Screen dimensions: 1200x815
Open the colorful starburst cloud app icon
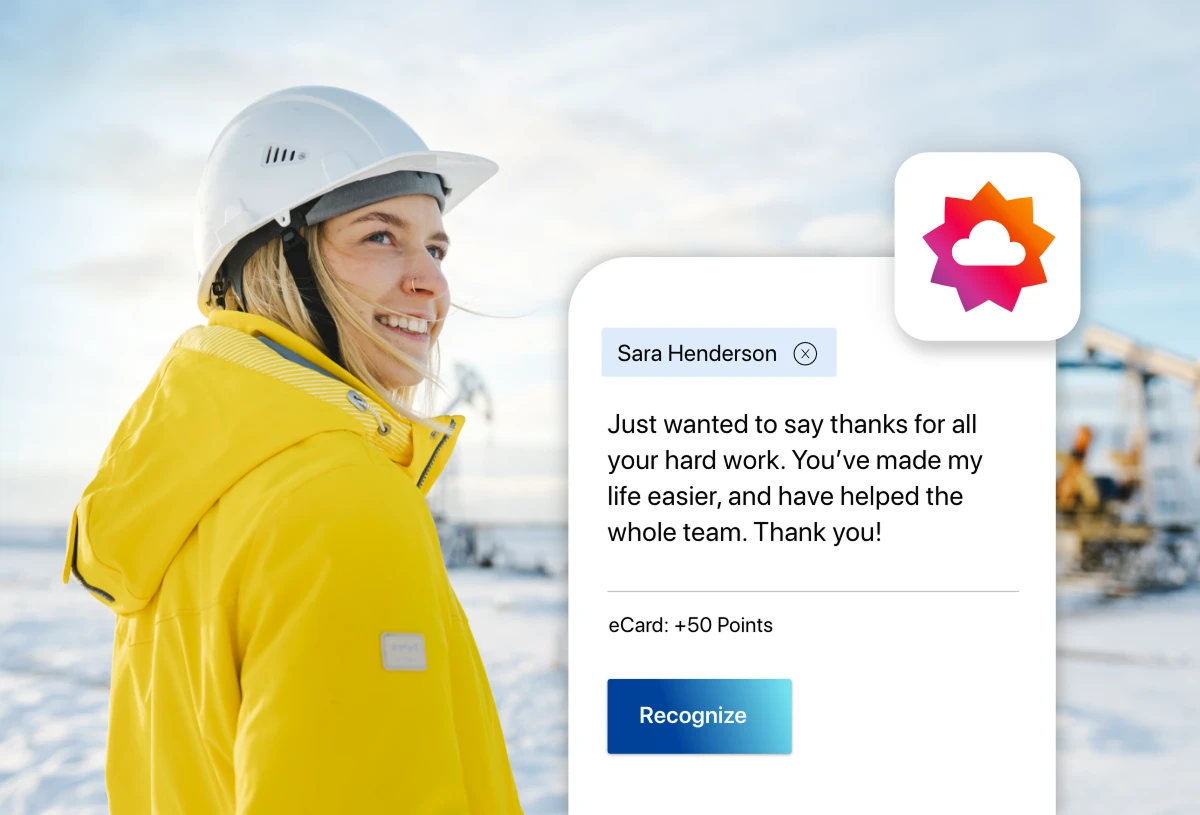tap(987, 246)
